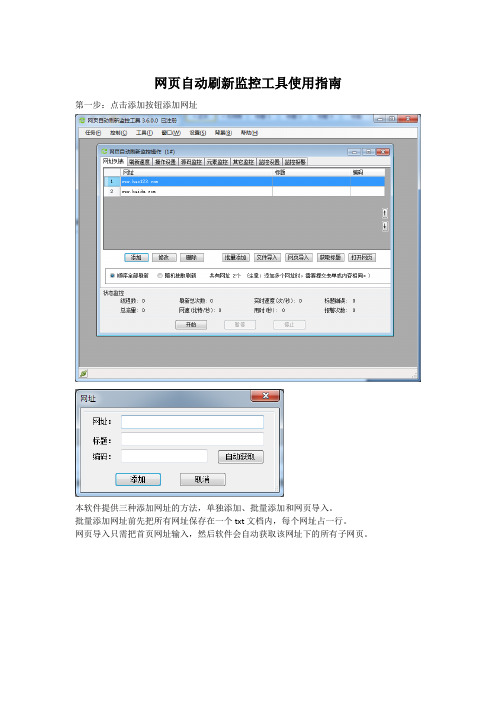Image resolution: width=496 pixels, height=702 pixels.
Task: Switch to the 其它监控 tab
Action: pos(244,162)
